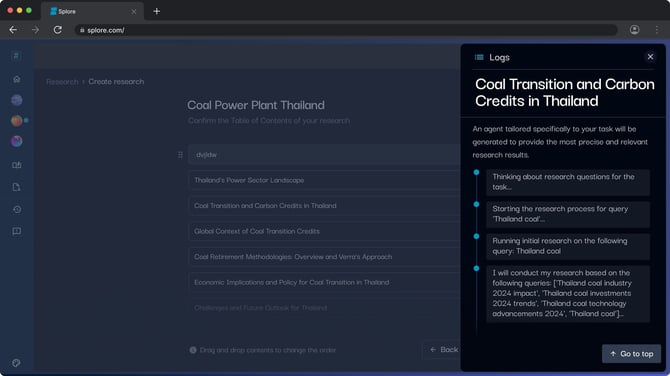
Task: Select Global Context of Coal Transition Credits
Action: pos(324,231)
